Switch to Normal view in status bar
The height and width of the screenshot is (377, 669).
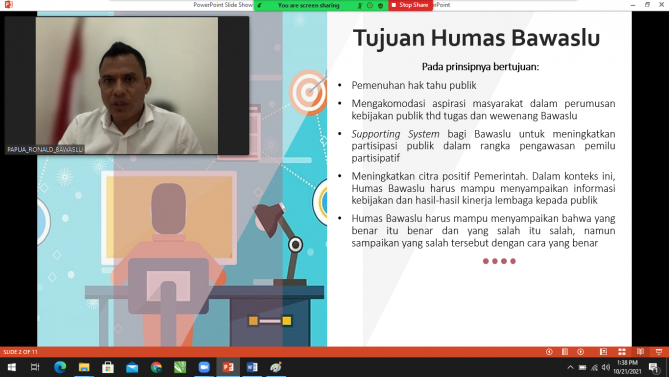603,352
